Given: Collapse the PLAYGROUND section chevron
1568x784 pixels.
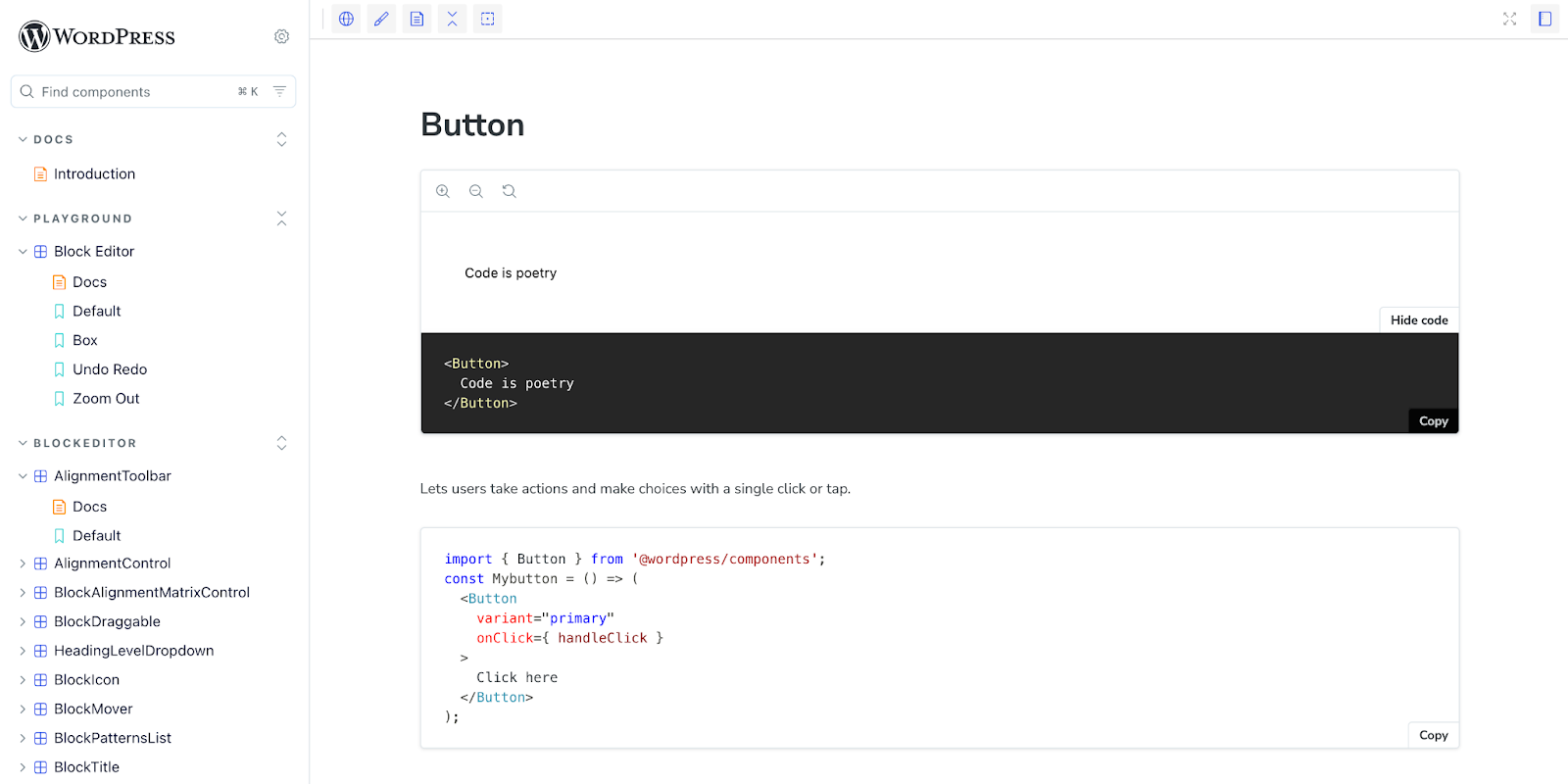Looking at the screenshot, I should tap(23, 219).
